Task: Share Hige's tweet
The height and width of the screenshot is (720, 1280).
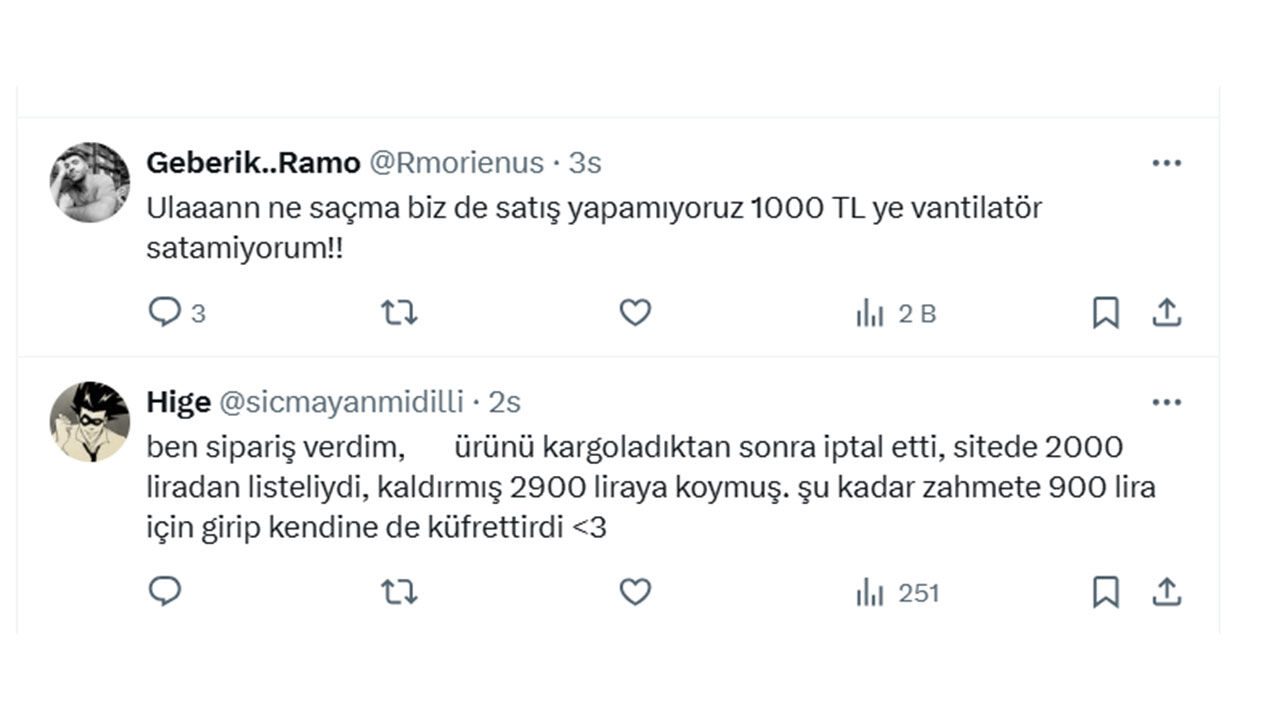Action: tap(1166, 592)
